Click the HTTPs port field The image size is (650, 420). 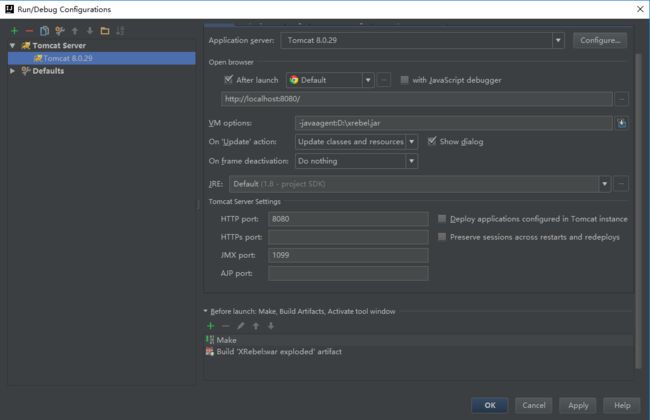click(348, 237)
